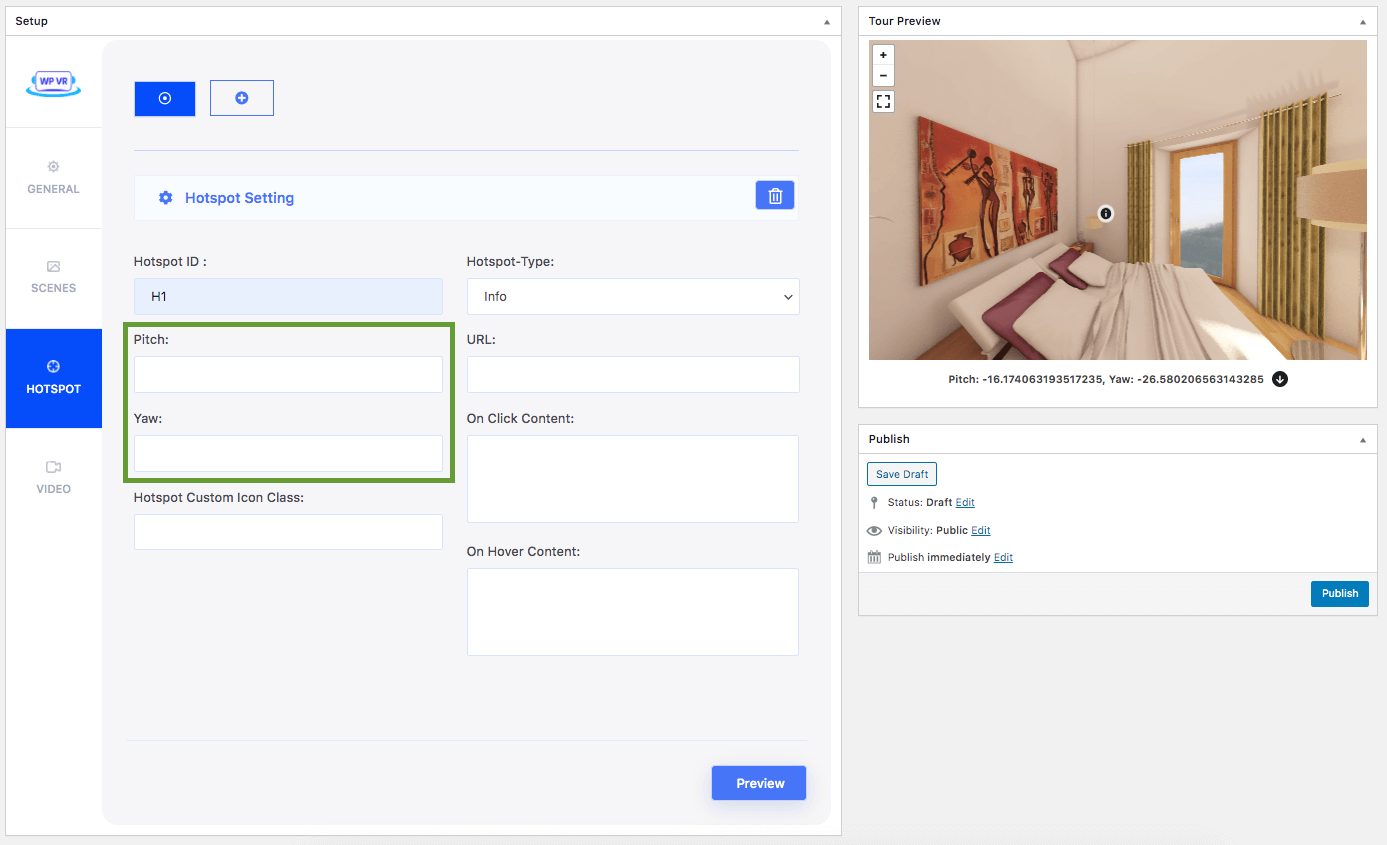Click the Hotspot Setting heading
Screen dimensions: 1387x845
pyautogui.click(x=239, y=198)
